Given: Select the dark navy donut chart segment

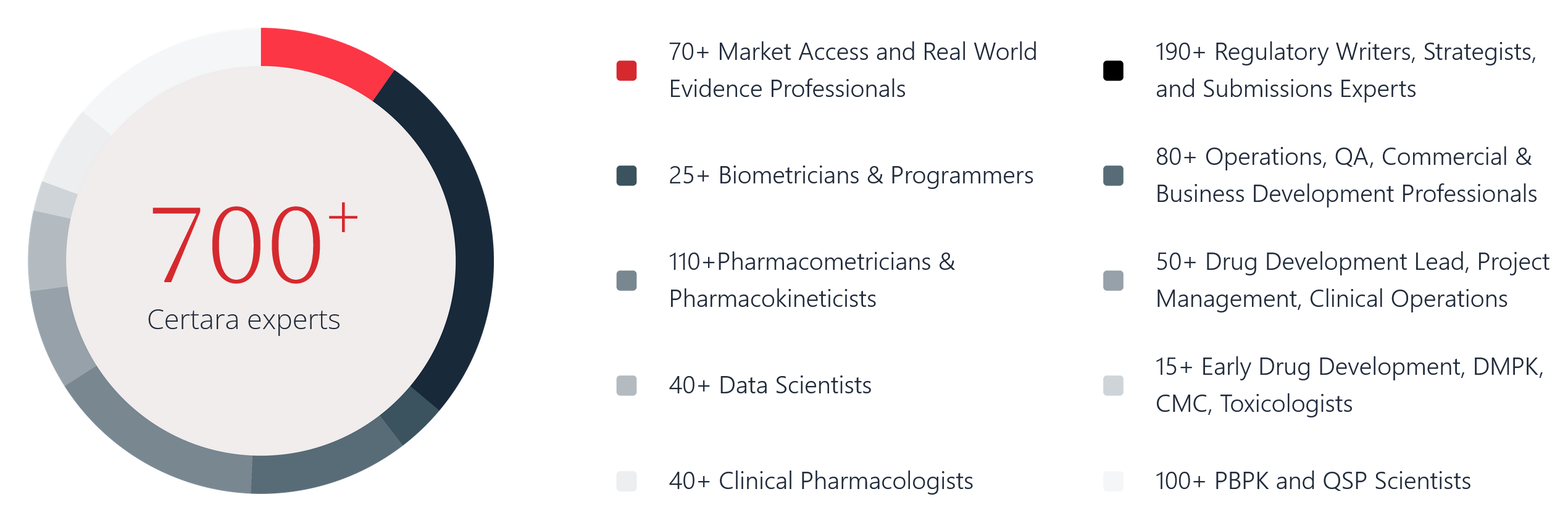Looking at the screenshot, I should 469,247.
